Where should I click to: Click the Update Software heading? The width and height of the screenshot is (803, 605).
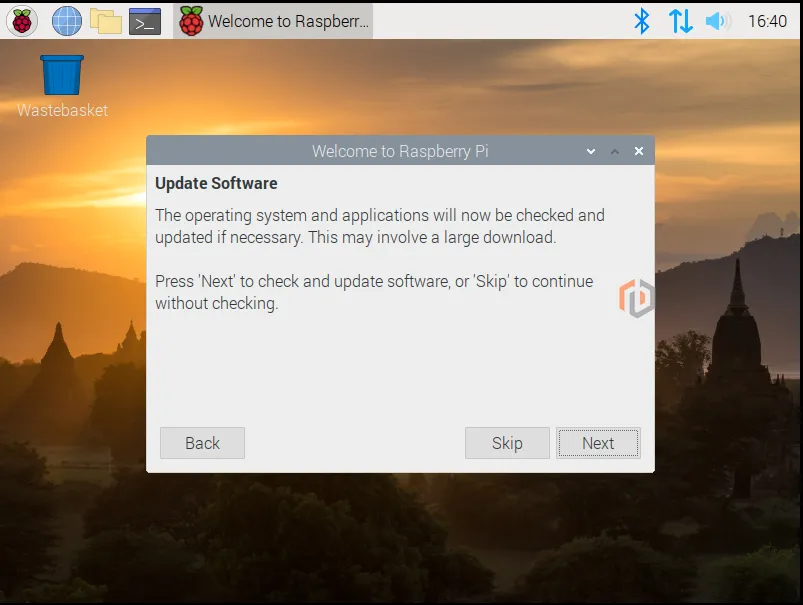tap(216, 183)
